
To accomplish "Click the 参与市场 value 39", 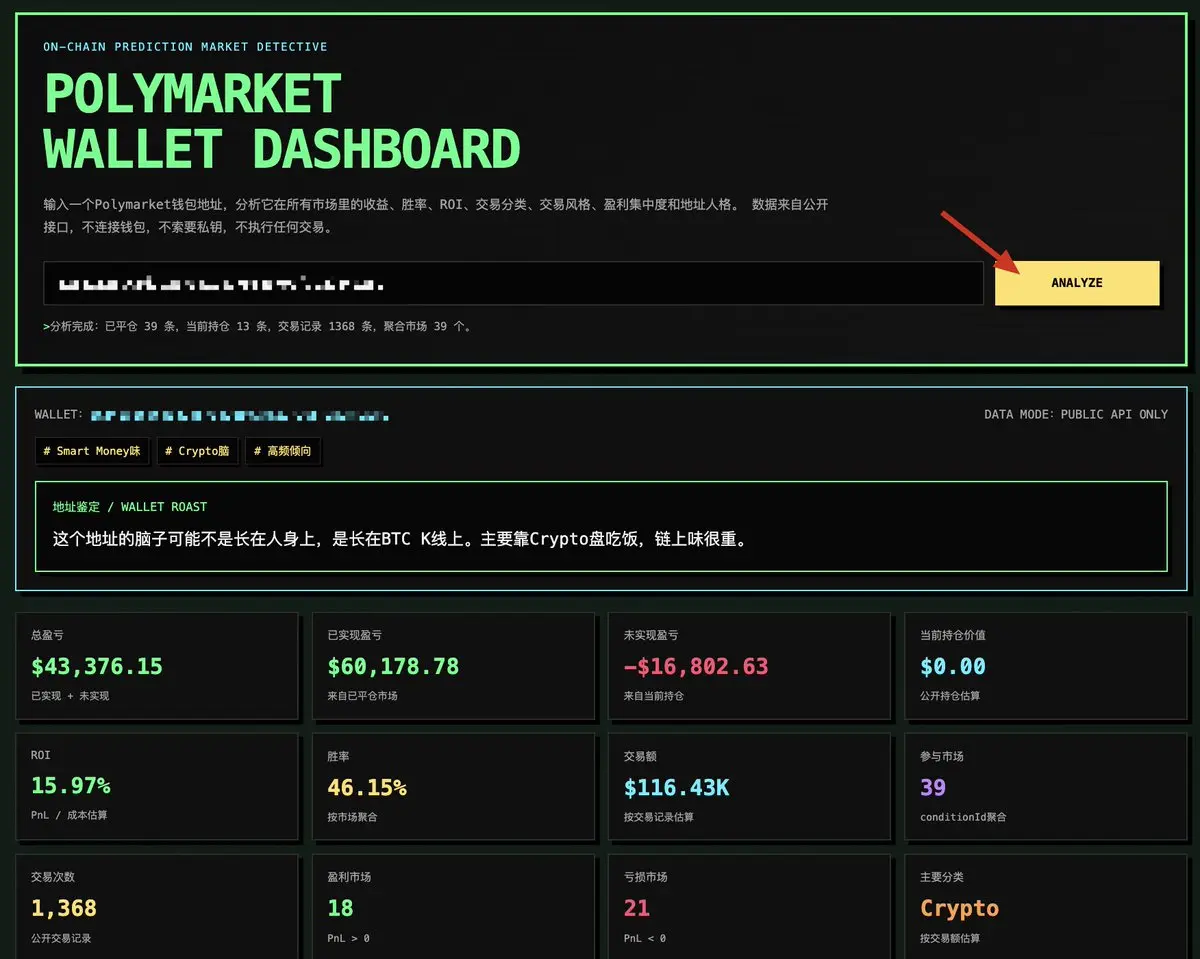I will (933, 787).
